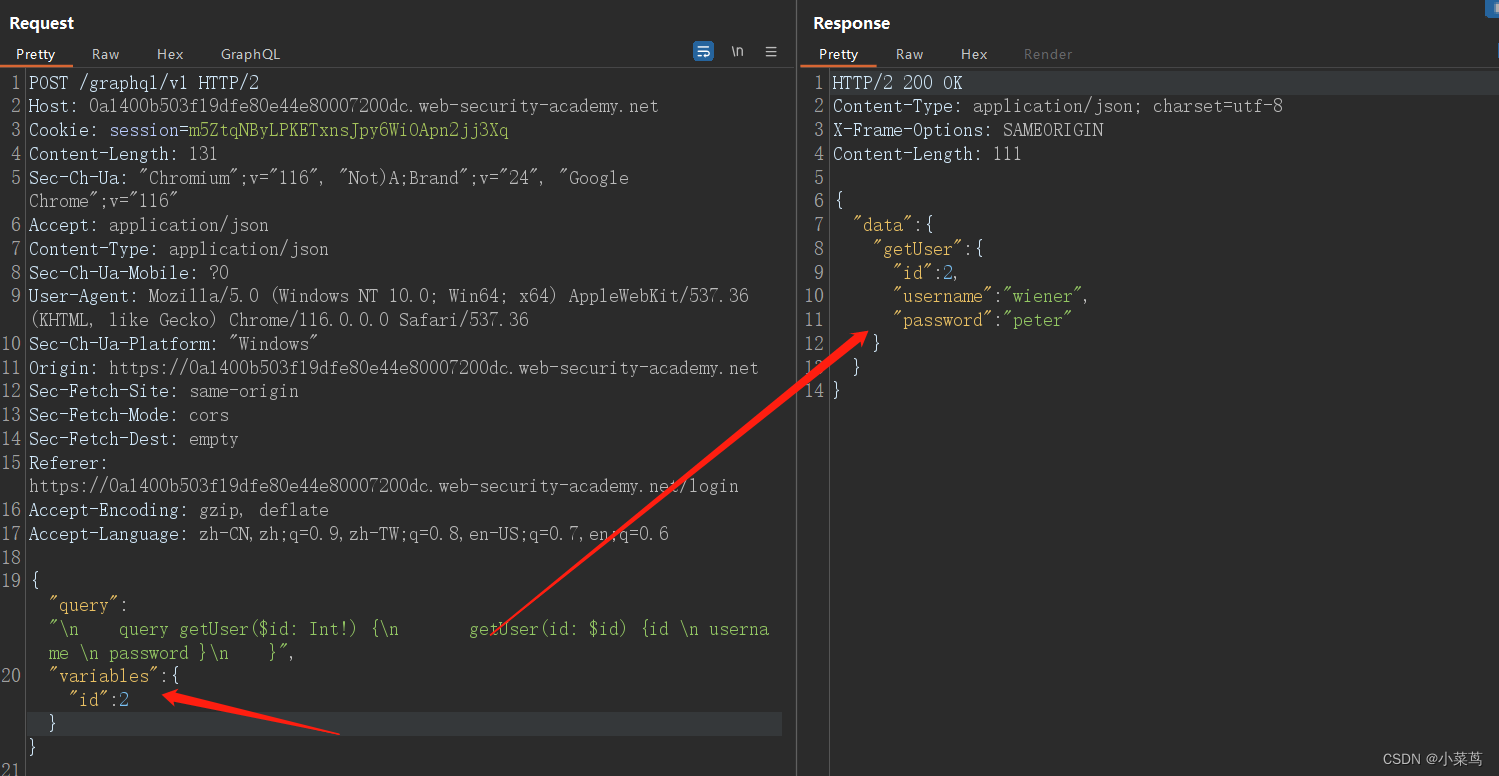The image size is (1499, 776).
Task: Click the "getUser" key in response JSON
Action: click(x=917, y=249)
